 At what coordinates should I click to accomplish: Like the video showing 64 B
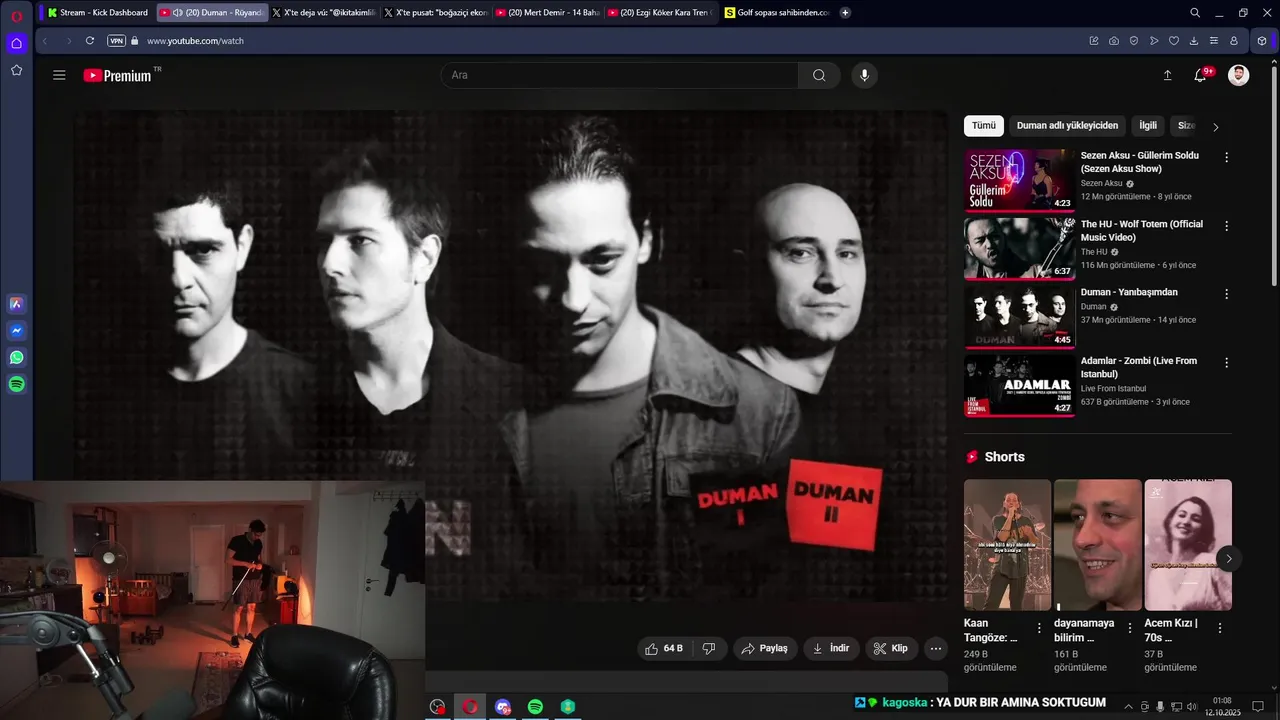664,648
